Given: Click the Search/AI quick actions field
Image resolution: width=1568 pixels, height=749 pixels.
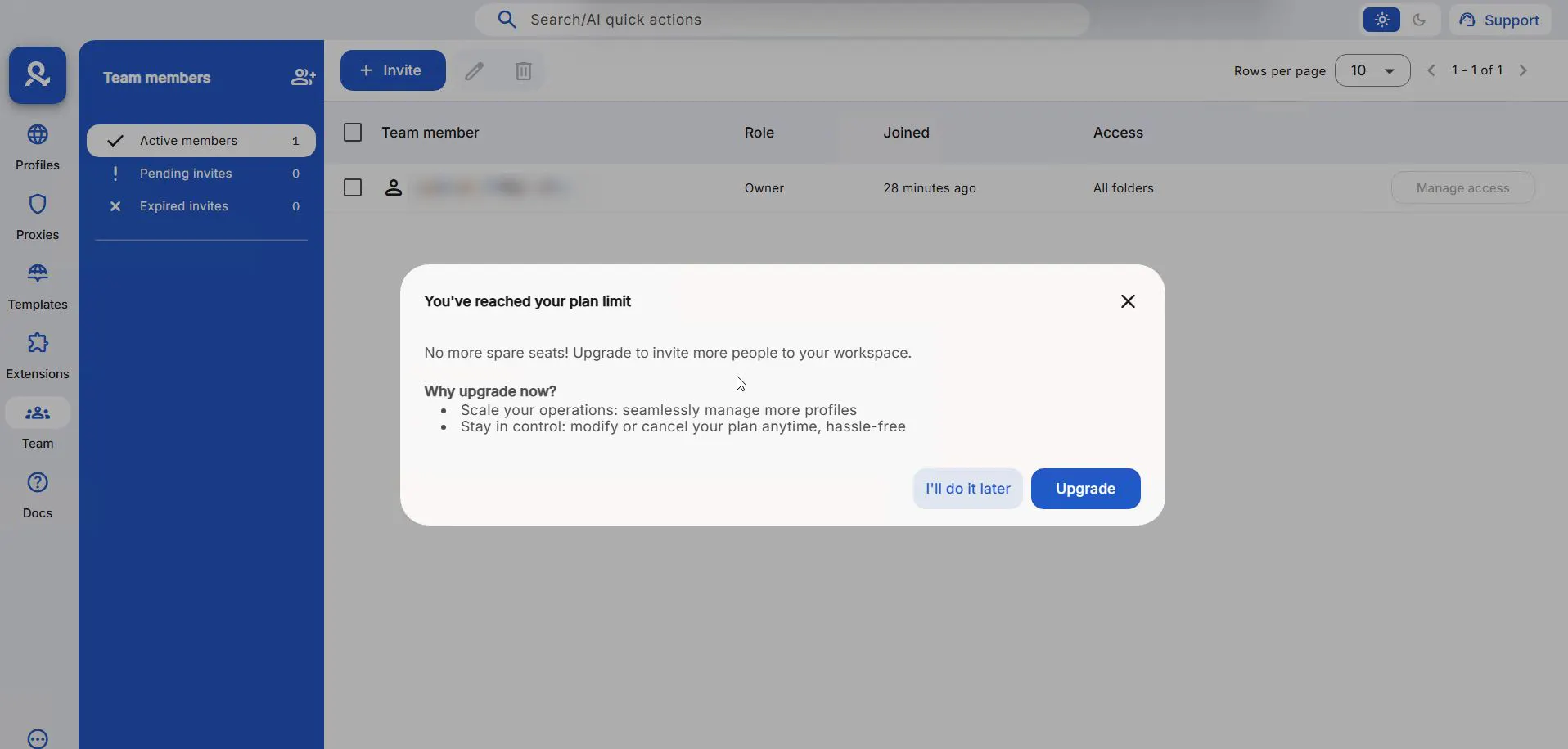Looking at the screenshot, I should coord(782,20).
